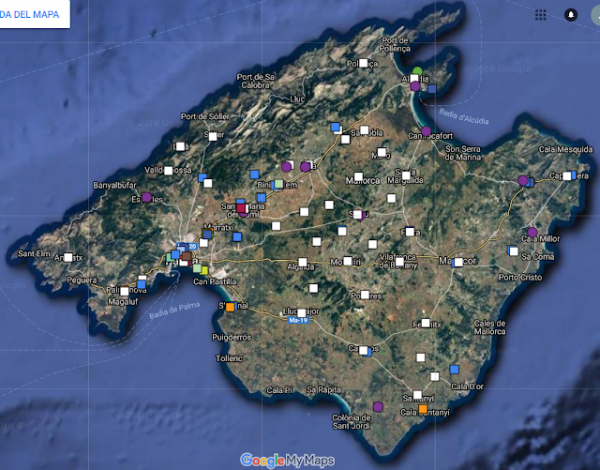Select the white square marker at Sóller

pos(213,135)
